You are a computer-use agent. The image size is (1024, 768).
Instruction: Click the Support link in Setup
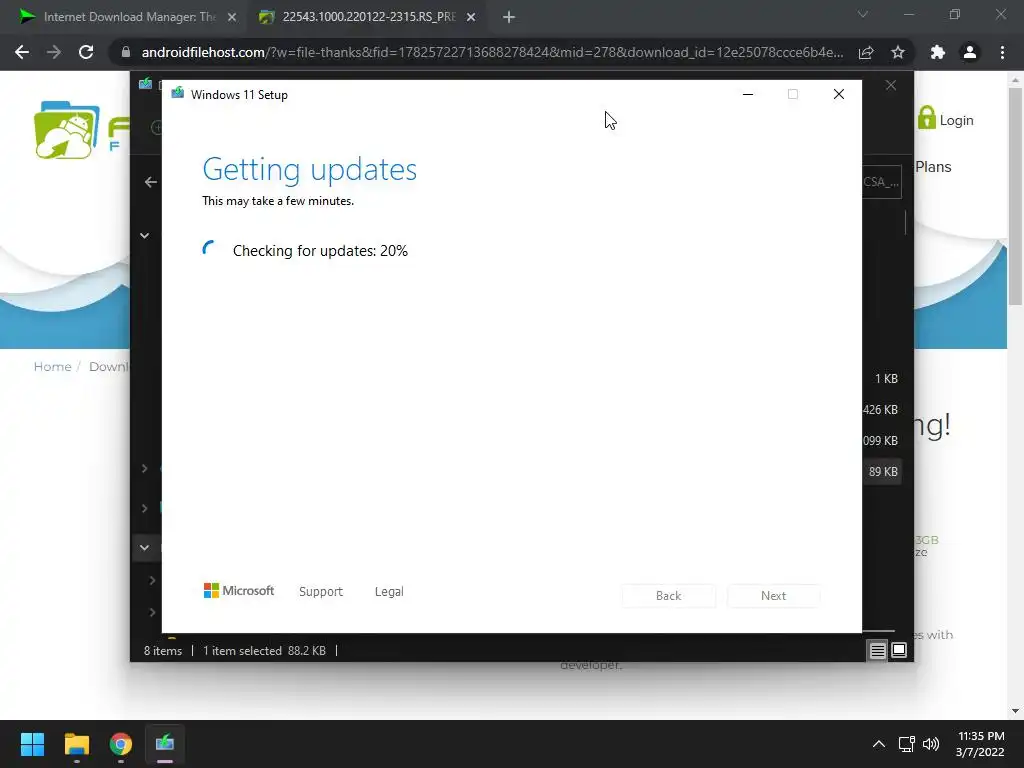click(x=321, y=591)
